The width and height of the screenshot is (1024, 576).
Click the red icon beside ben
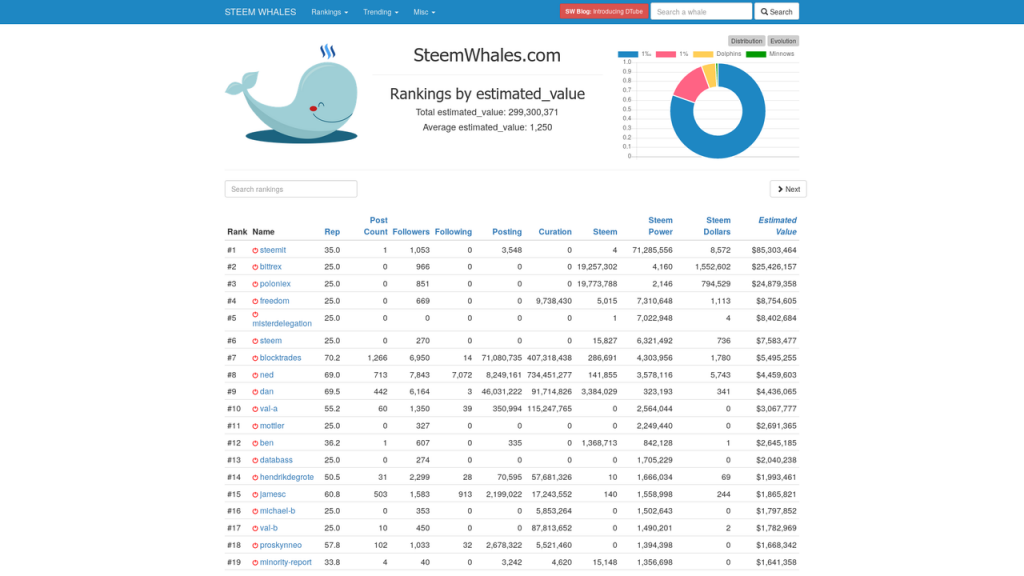(x=255, y=443)
